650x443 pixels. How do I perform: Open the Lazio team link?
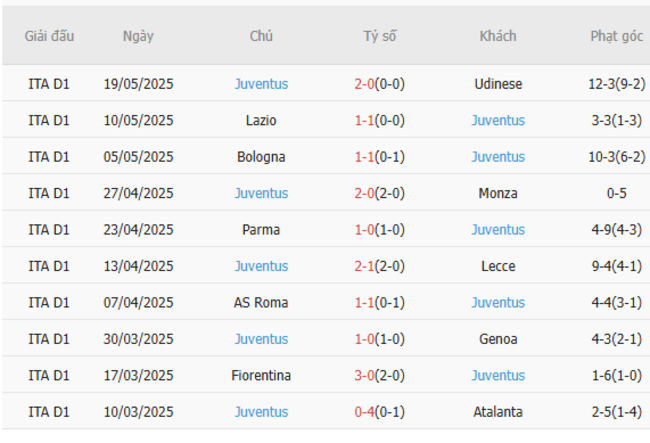261,120
